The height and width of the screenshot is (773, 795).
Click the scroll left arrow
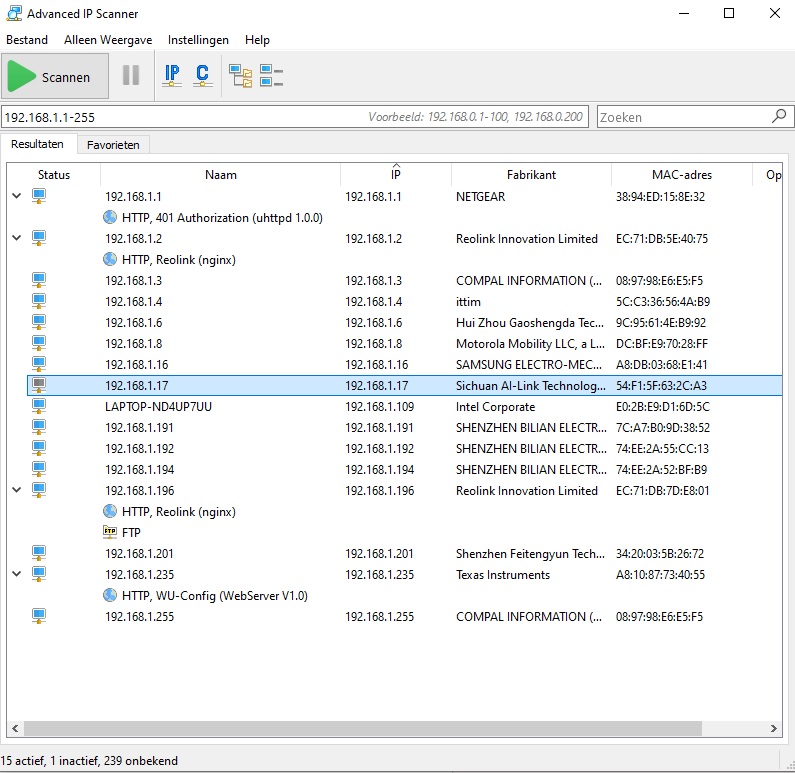(15, 728)
